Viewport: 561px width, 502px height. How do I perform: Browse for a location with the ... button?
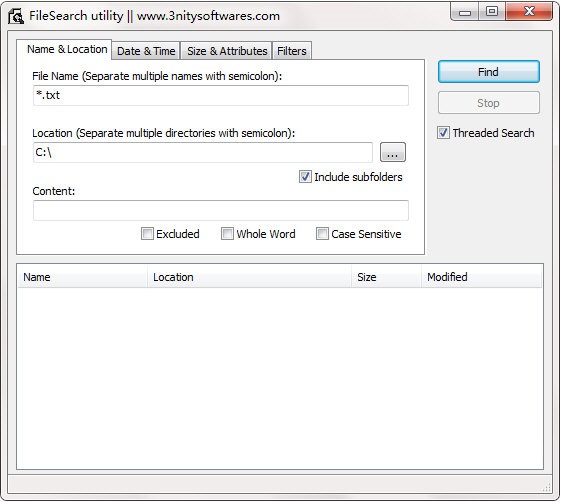[x=392, y=152]
